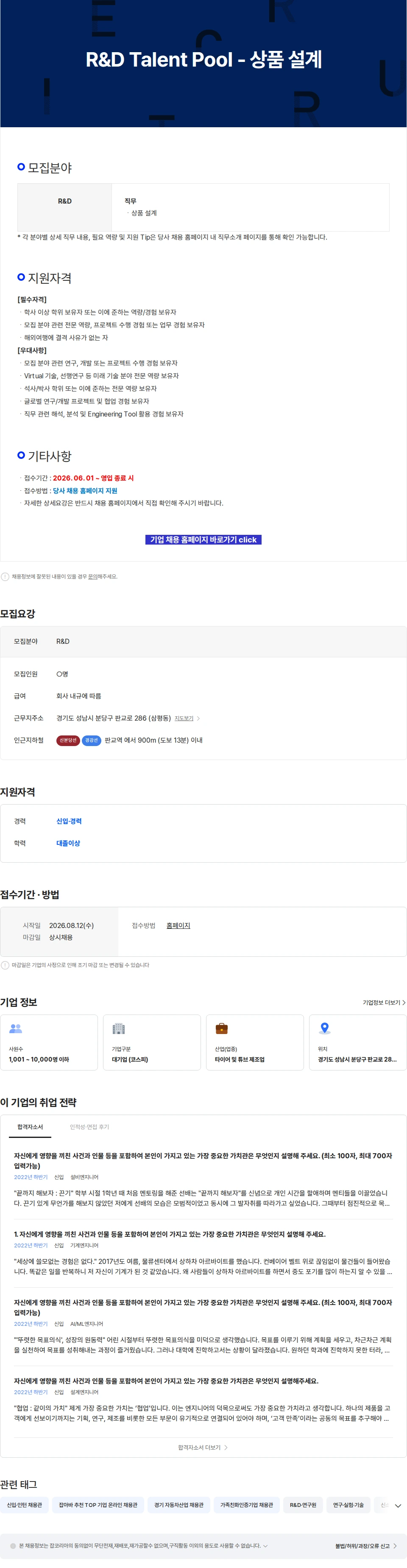Click the 상품 설계 job role text
The height and width of the screenshot is (1568, 407).
(144, 213)
